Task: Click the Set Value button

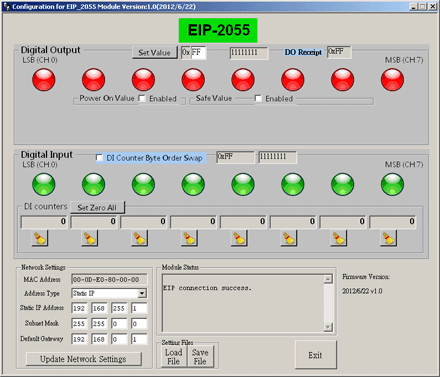Action: [x=154, y=53]
